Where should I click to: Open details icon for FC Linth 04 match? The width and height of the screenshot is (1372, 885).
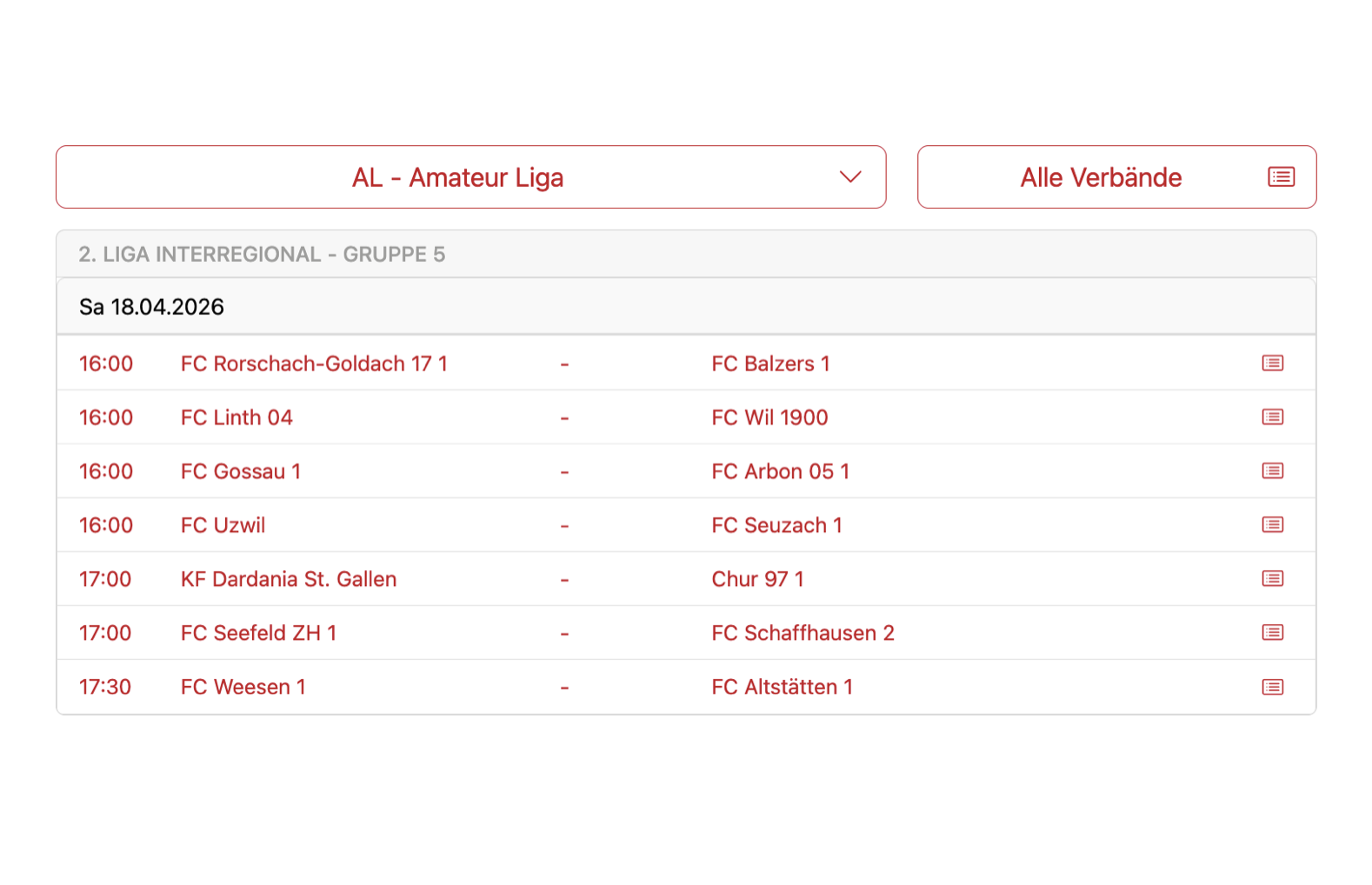[x=1272, y=417]
